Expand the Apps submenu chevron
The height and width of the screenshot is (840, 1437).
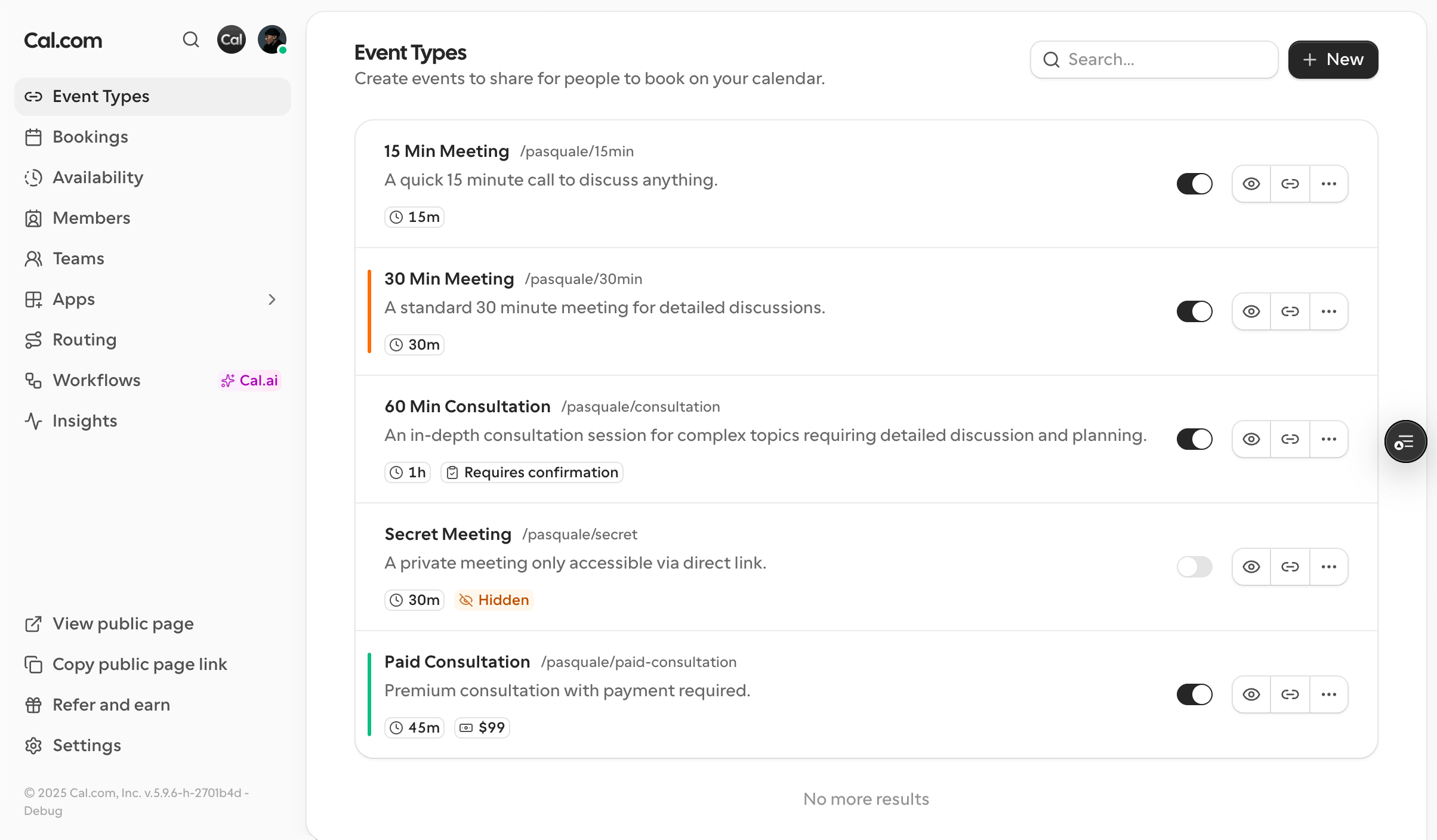click(272, 299)
